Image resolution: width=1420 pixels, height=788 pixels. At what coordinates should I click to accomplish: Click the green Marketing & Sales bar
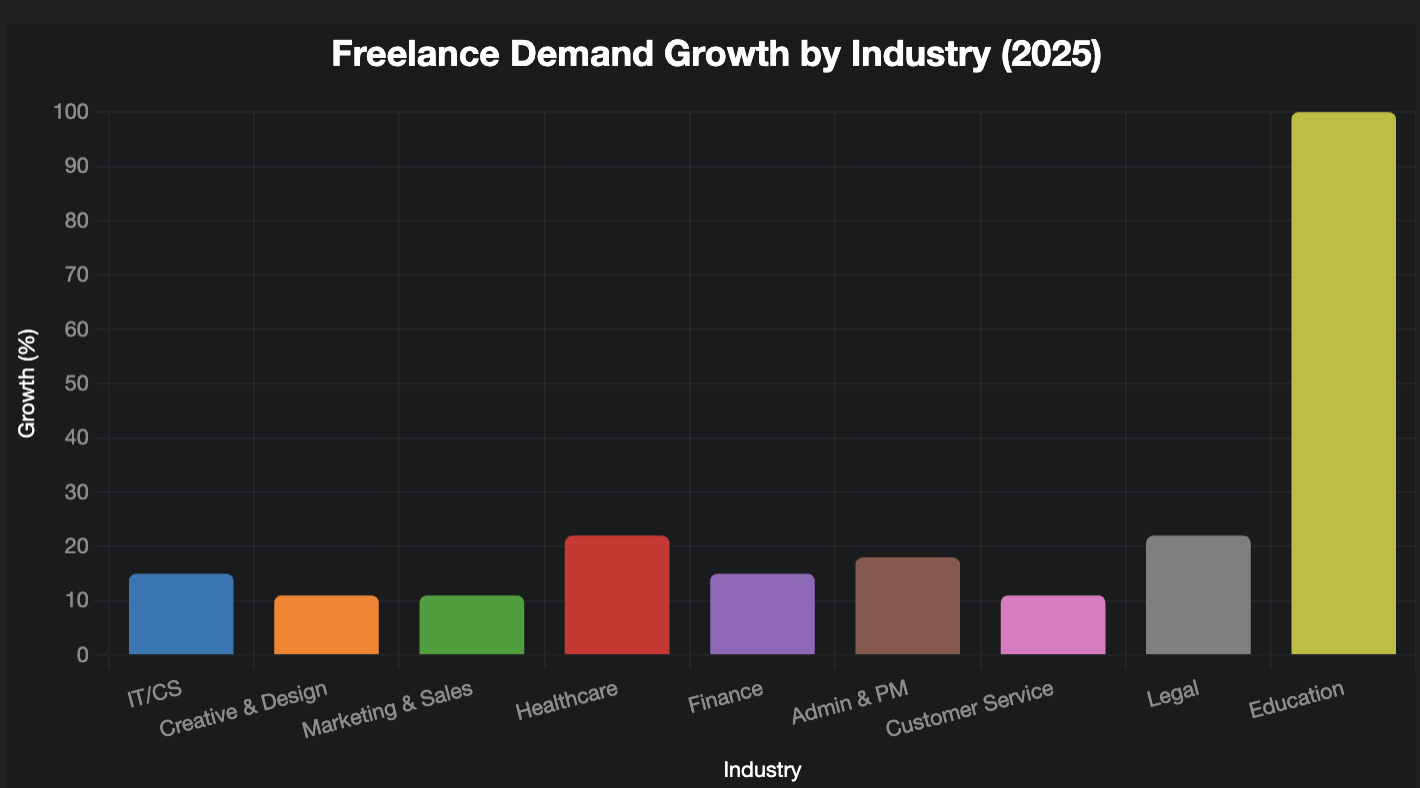pyautogui.click(x=471, y=625)
